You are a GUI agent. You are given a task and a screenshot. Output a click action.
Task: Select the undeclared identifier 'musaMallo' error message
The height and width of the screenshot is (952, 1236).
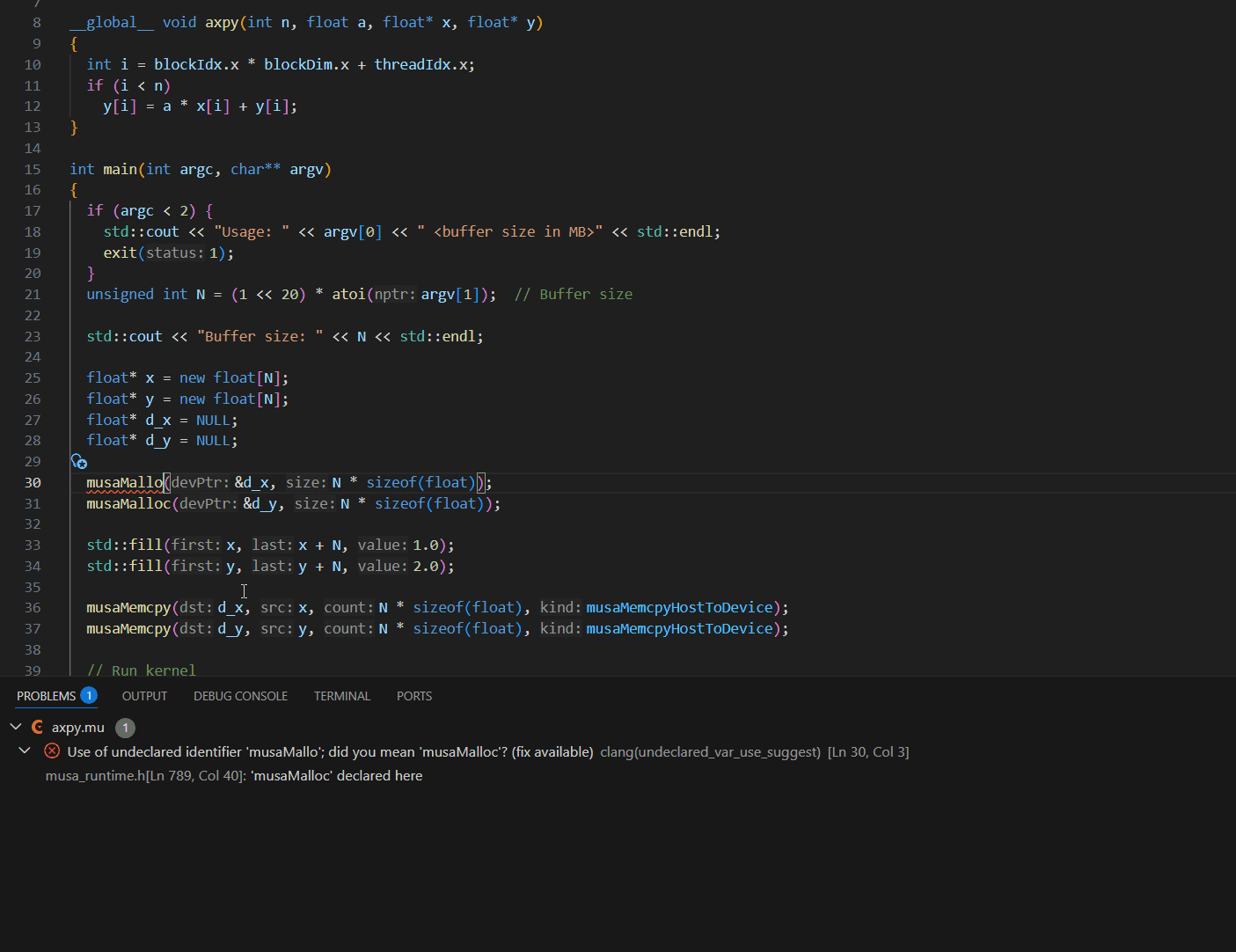coord(330,752)
